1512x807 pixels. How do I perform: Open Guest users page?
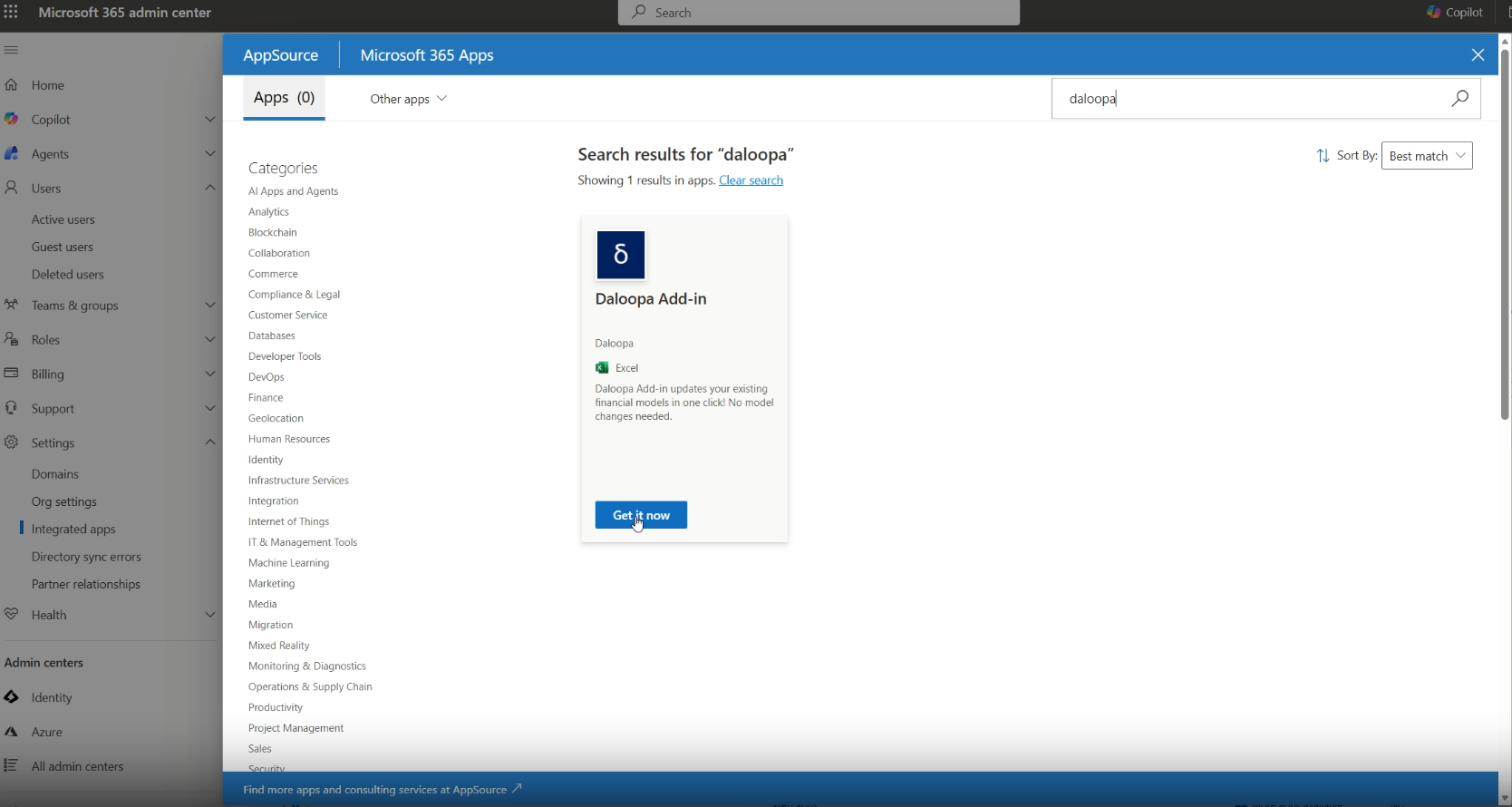pos(62,247)
